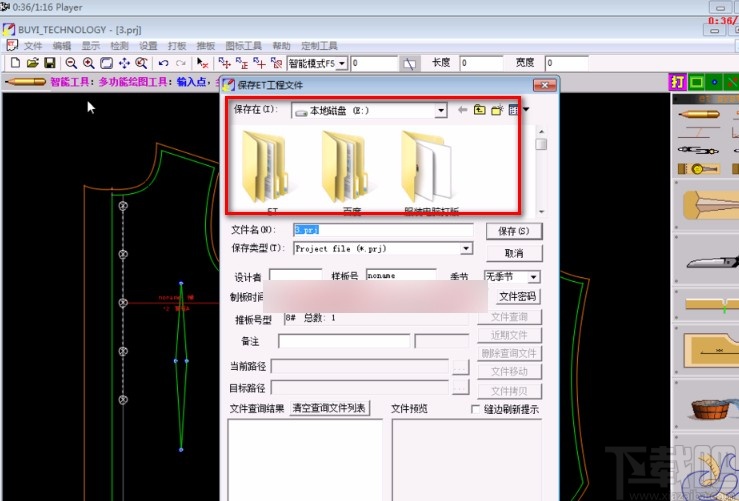Click the Create new folder icon
This screenshot has height=501, width=739.
pyautogui.click(x=497, y=110)
